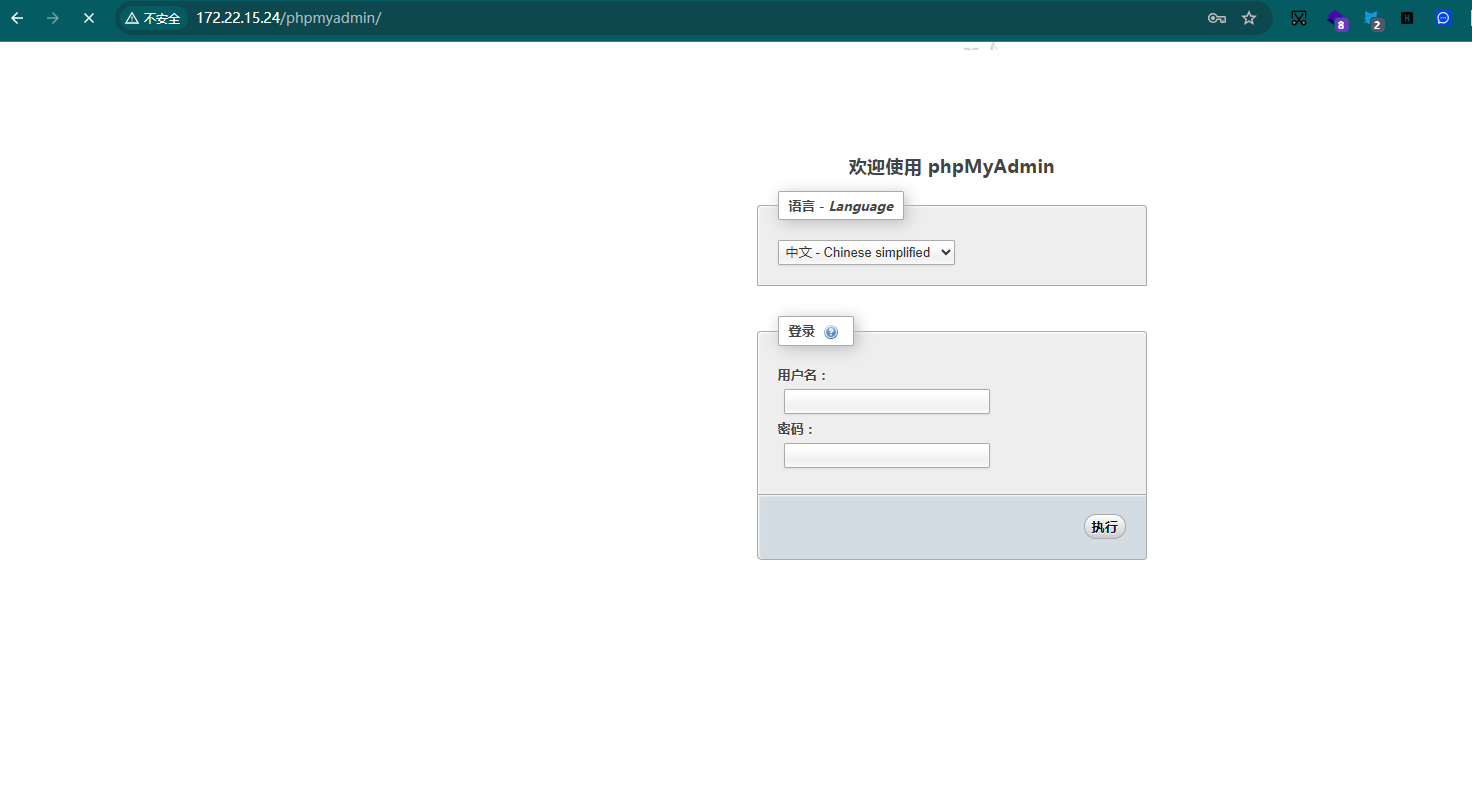
Task: Focus the 密码 password input field
Action: point(886,456)
